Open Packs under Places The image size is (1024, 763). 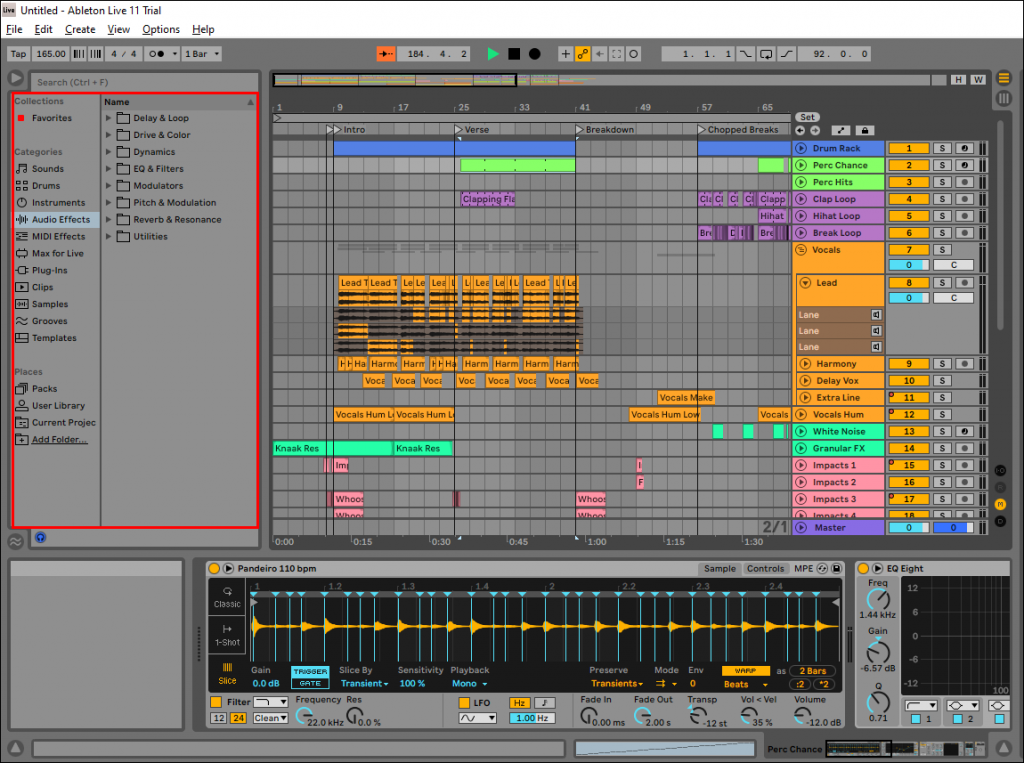pos(44,389)
